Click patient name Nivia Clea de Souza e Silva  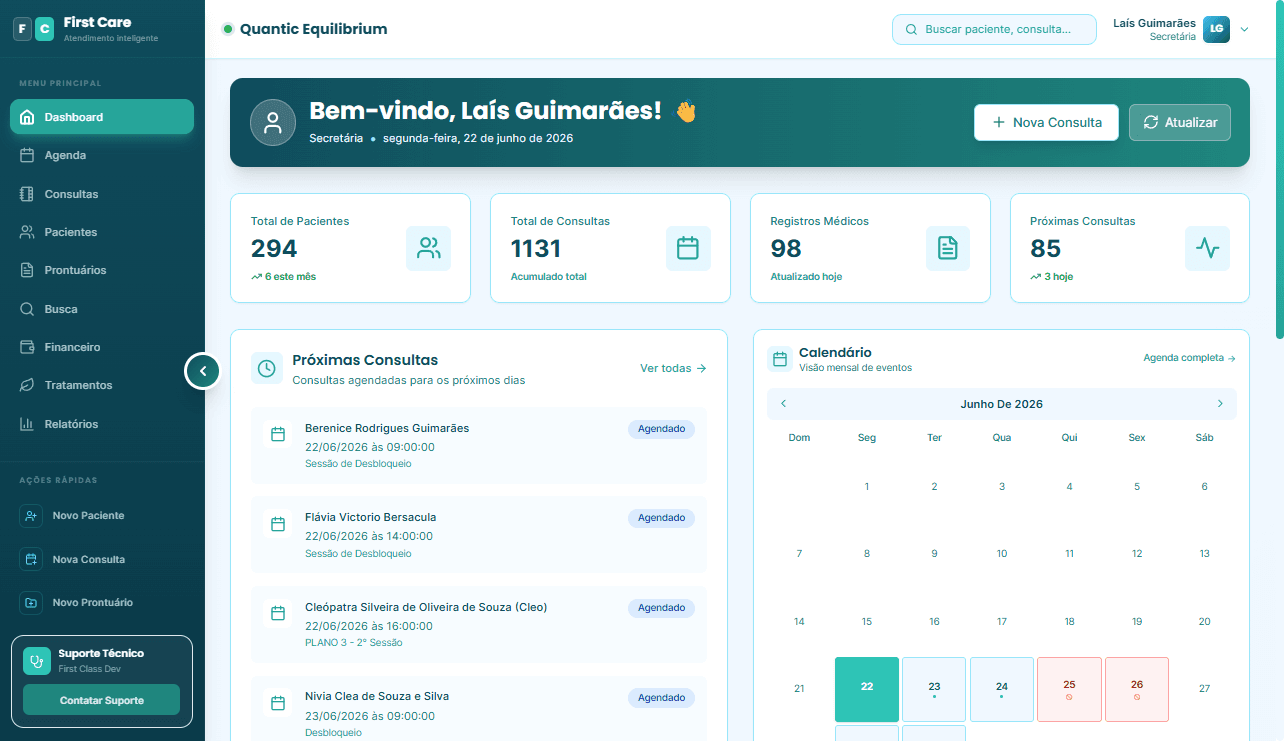(x=377, y=696)
